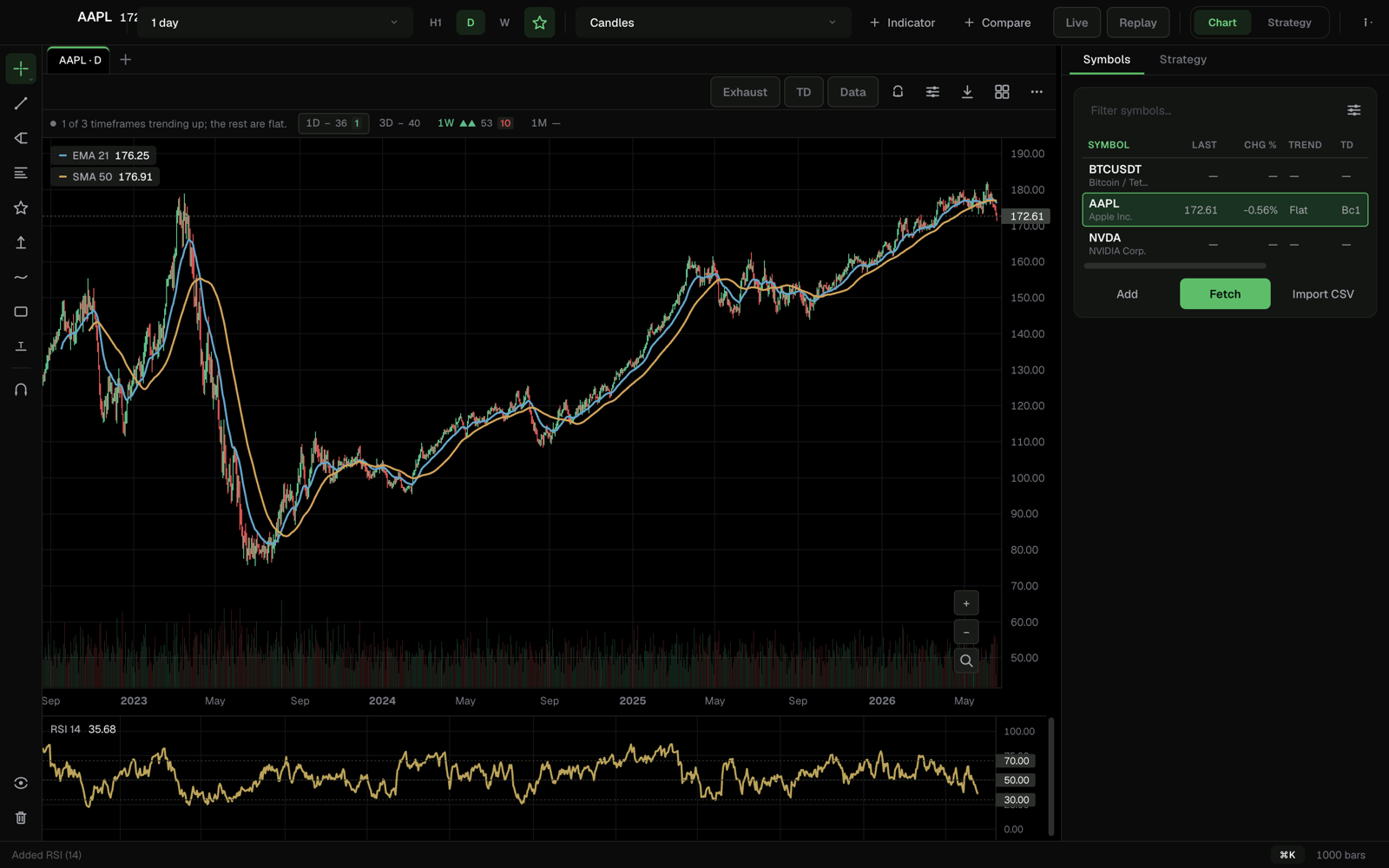This screenshot has height=868, width=1389.
Task: Click the RSI pane vertical scrollbar
Action: pyautogui.click(x=1050, y=777)
